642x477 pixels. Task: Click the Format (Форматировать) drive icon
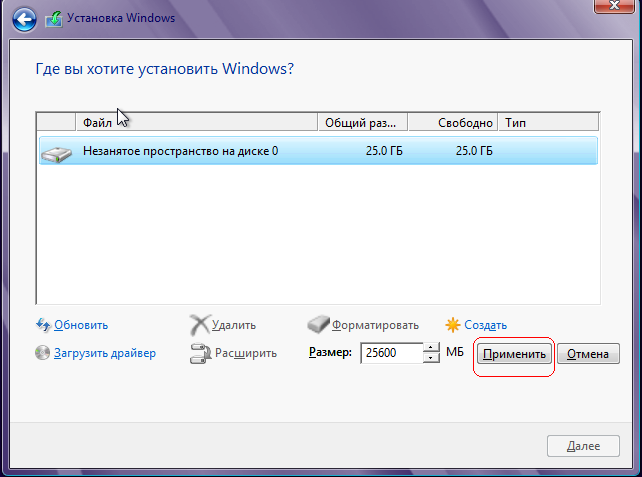point(318,324)
